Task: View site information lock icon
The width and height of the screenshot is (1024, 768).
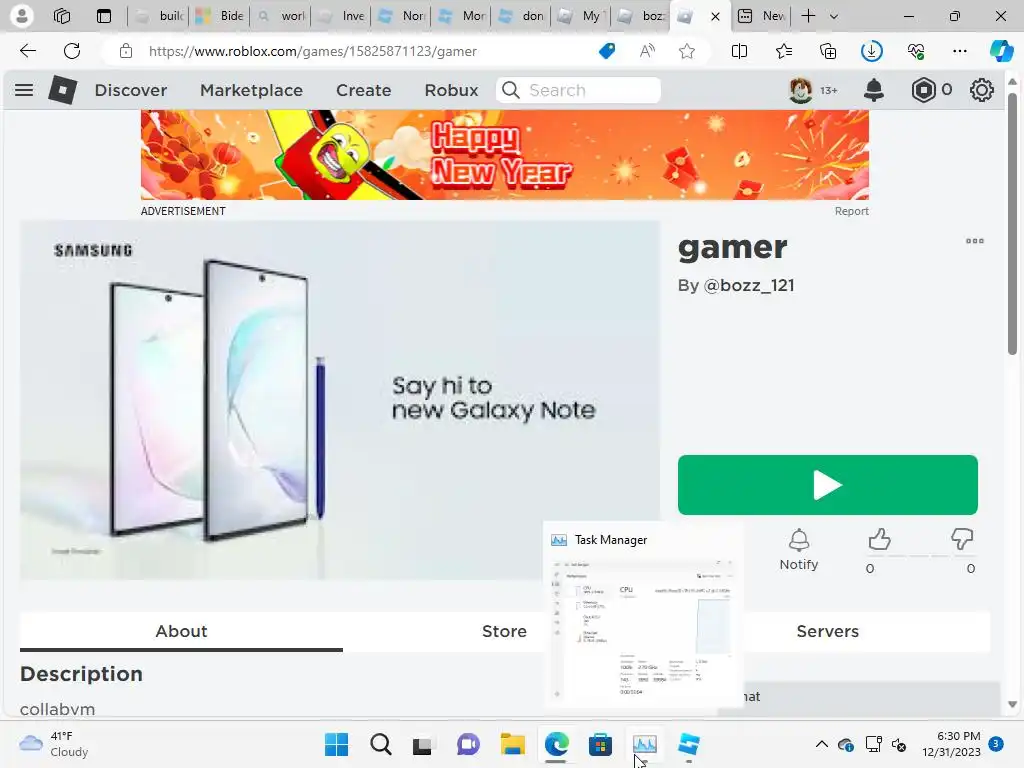Action: [126, 51]
